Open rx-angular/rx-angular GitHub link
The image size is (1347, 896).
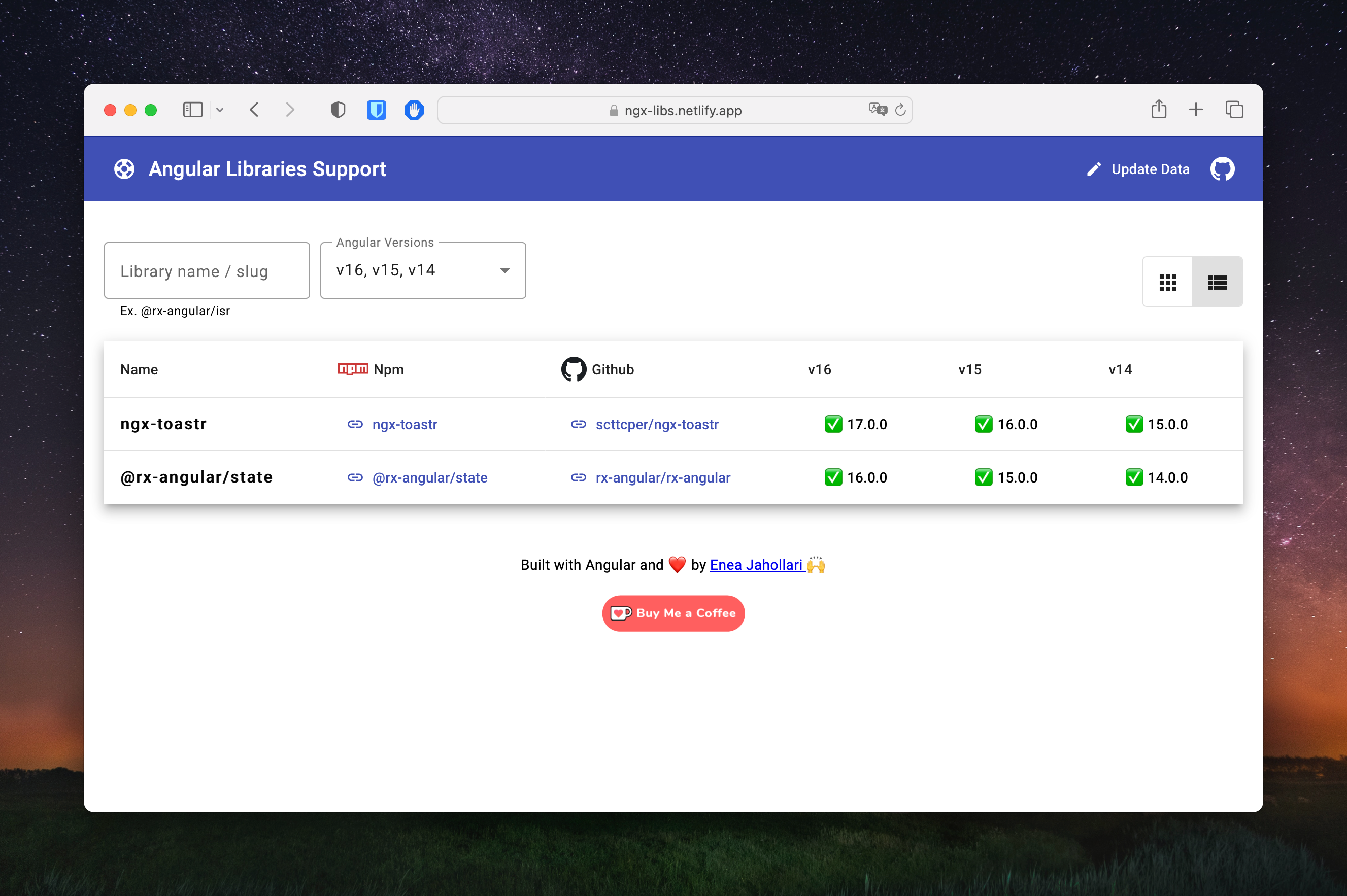662,478
